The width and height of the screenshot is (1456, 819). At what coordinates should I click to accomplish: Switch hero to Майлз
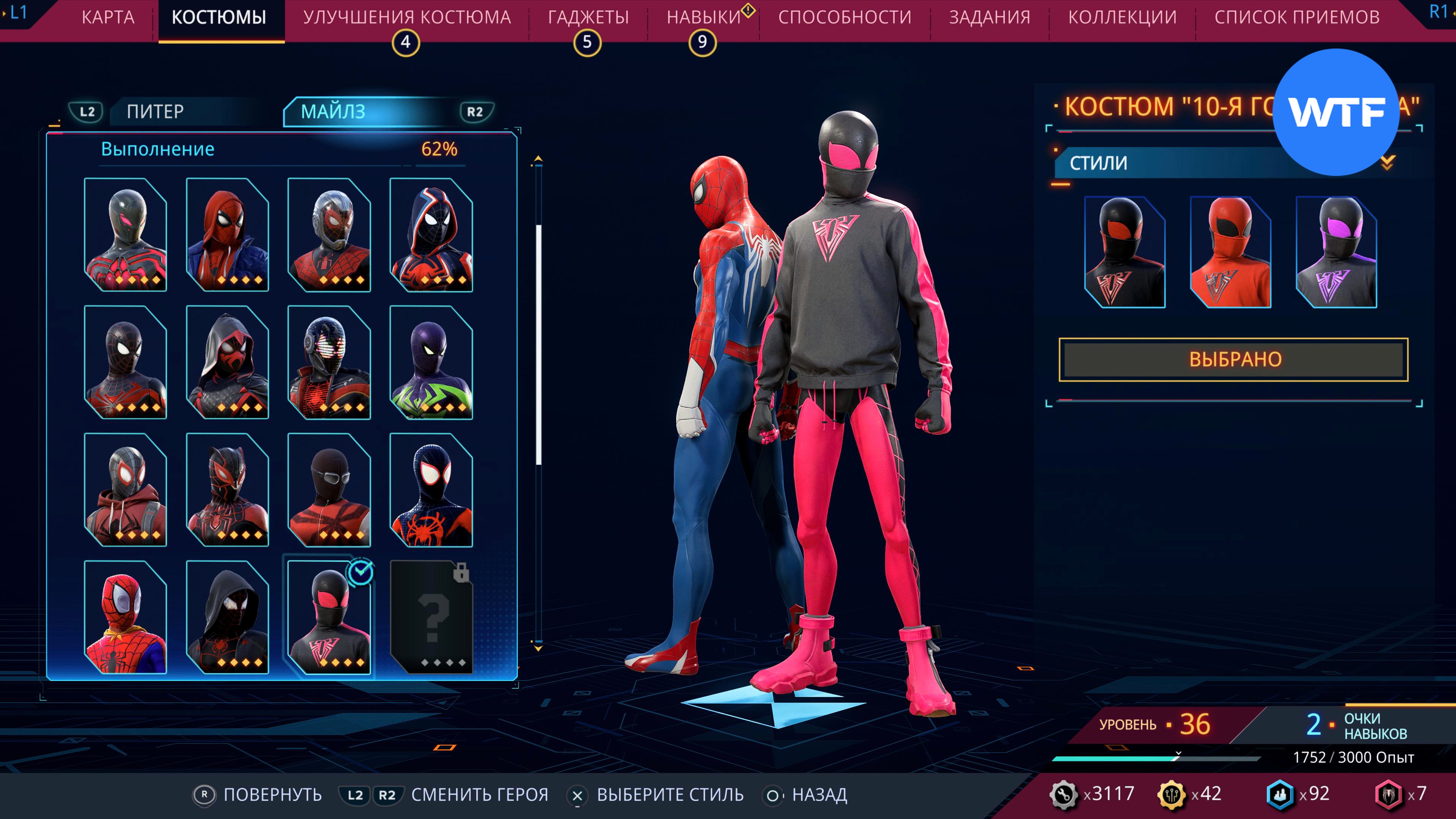click(x=333, y=111)
